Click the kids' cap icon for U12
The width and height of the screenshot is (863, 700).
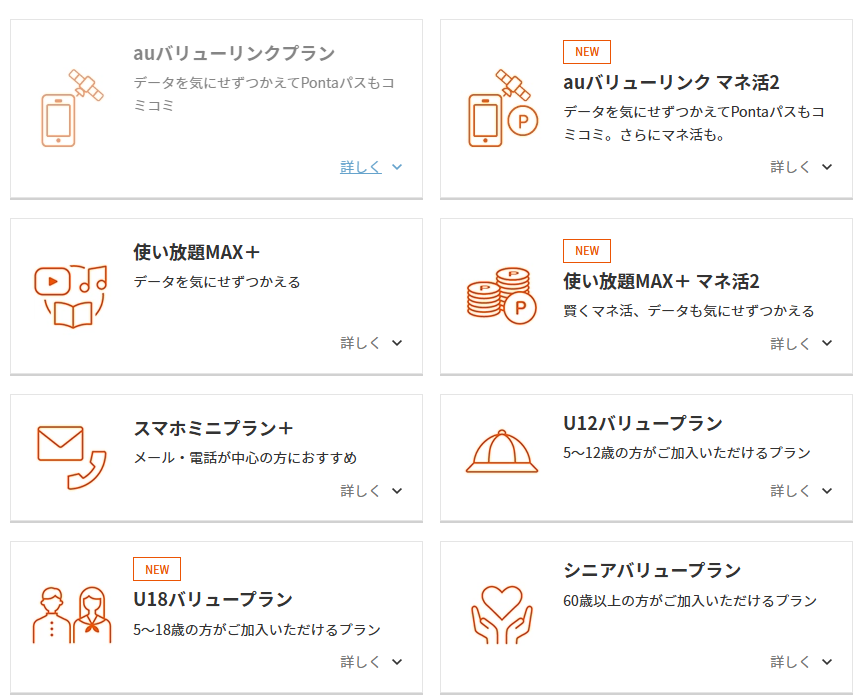coord(502,452)
